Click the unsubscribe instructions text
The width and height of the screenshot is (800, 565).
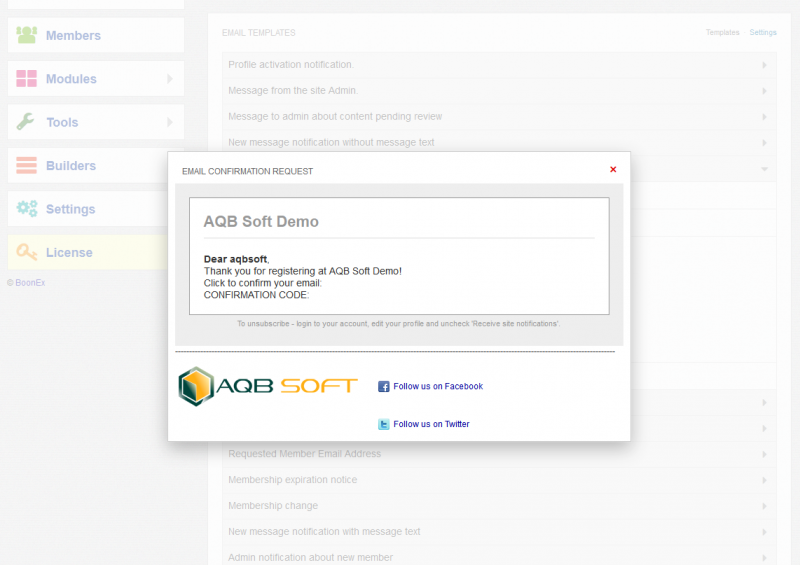(398, 324)
